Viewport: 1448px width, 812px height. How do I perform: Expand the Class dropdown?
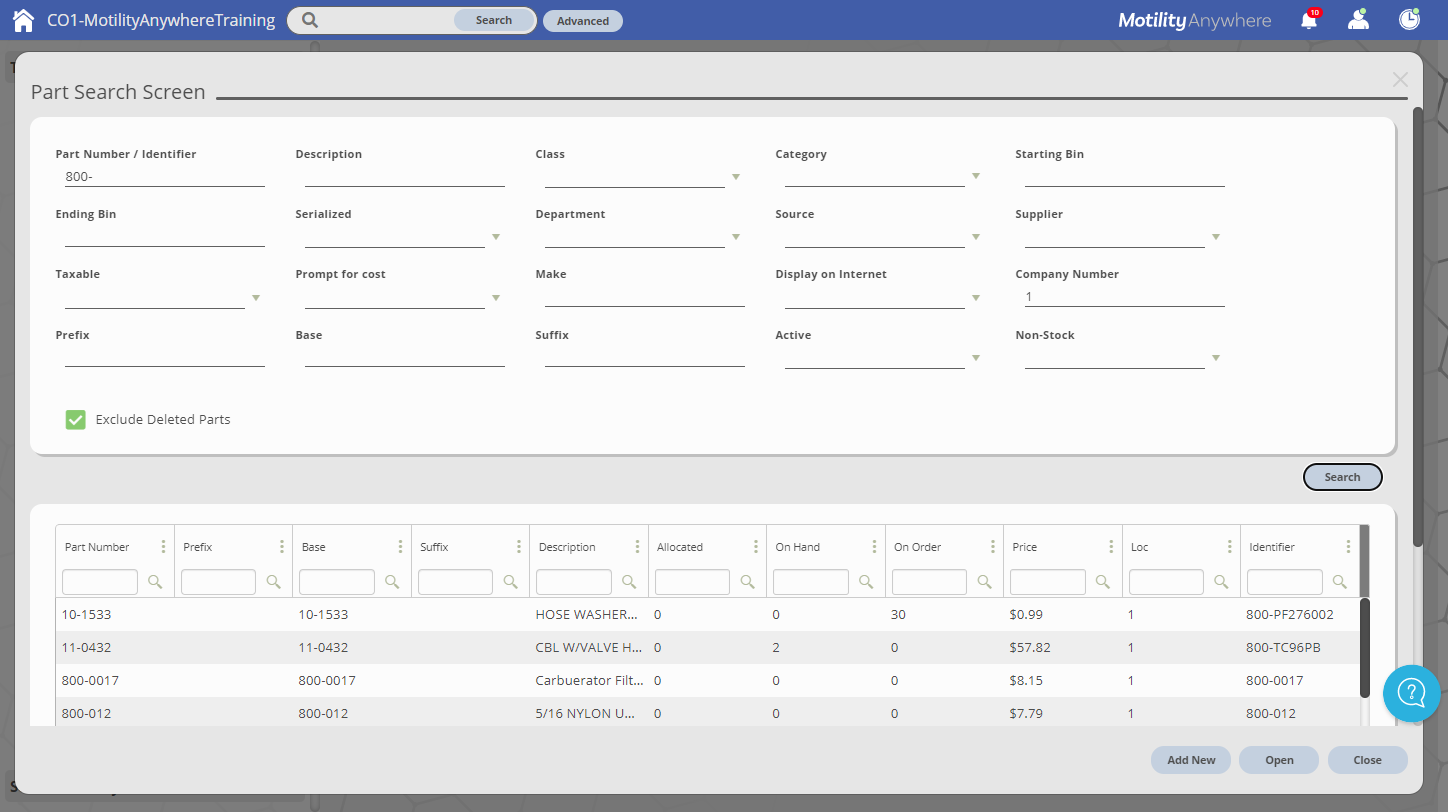click(735, 177)
